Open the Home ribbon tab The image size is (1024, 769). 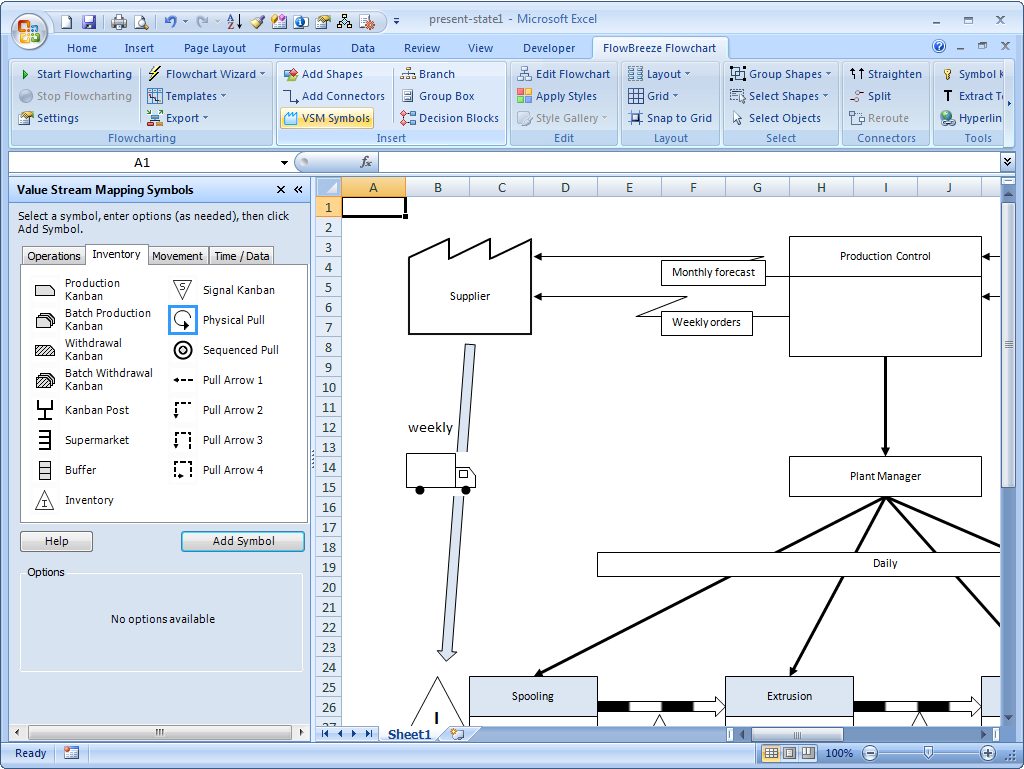tap(82, 48)
